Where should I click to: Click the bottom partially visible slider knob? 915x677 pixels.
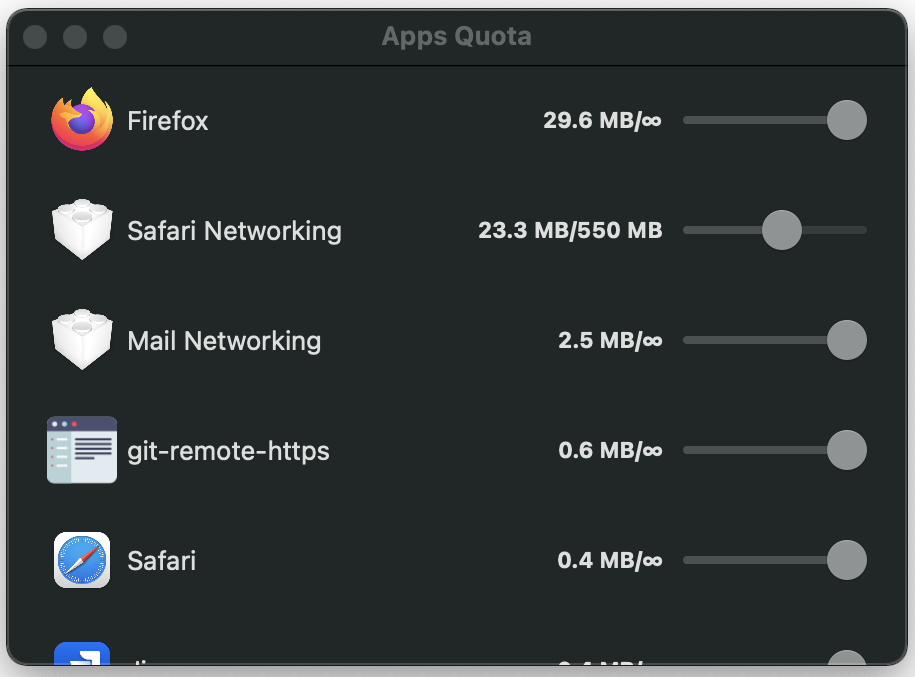pyautogui.click(x=847, y=658)
